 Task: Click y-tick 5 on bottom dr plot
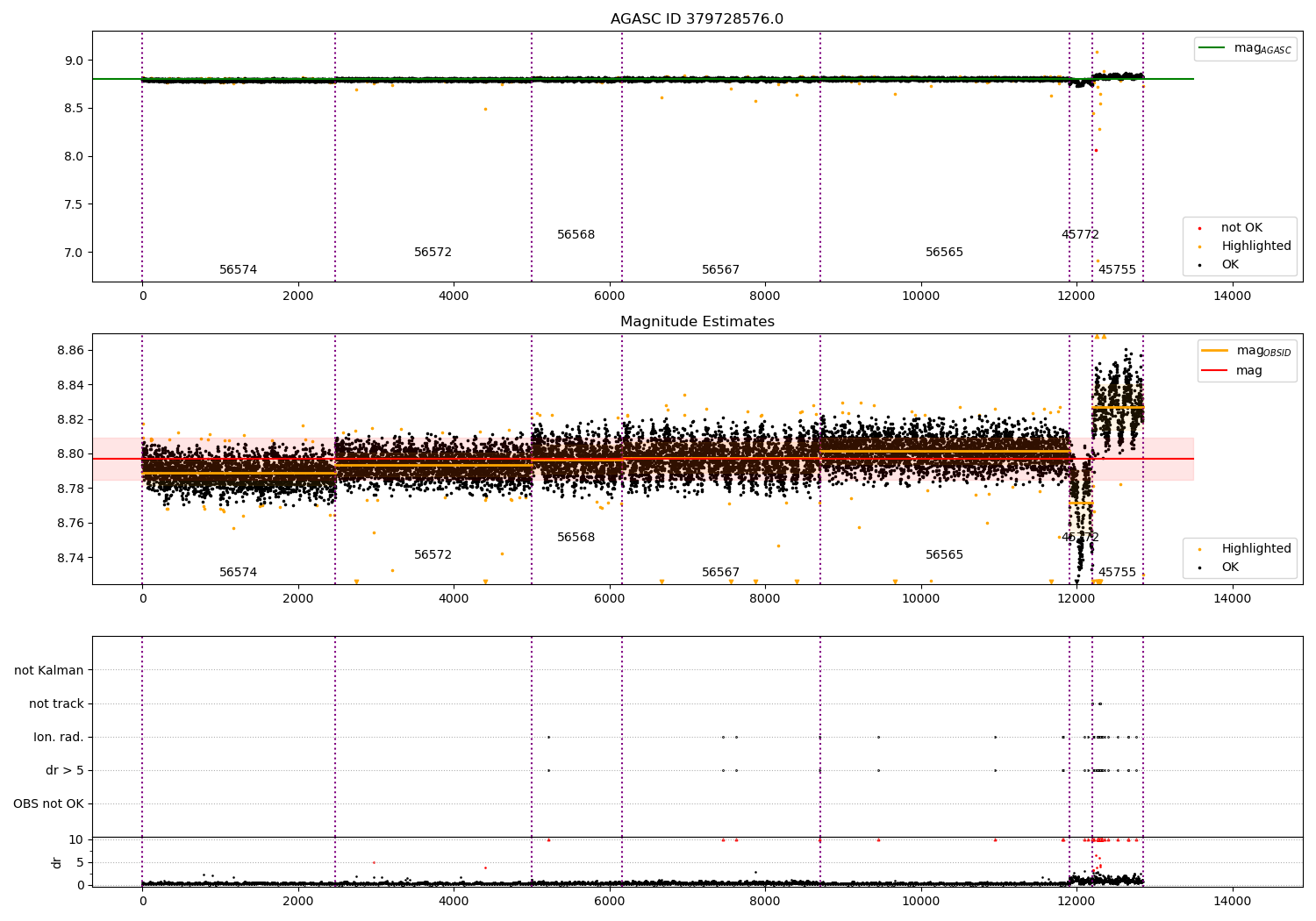pos(80,862)
